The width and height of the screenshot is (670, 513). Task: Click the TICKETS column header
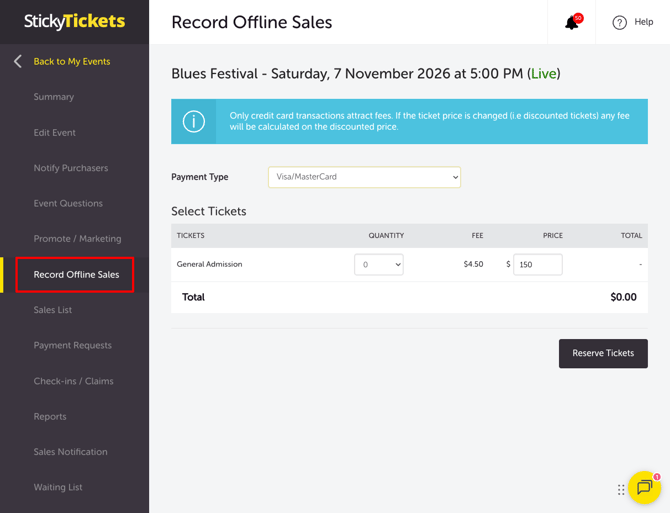pyautogui.click(x=191, y=236)
